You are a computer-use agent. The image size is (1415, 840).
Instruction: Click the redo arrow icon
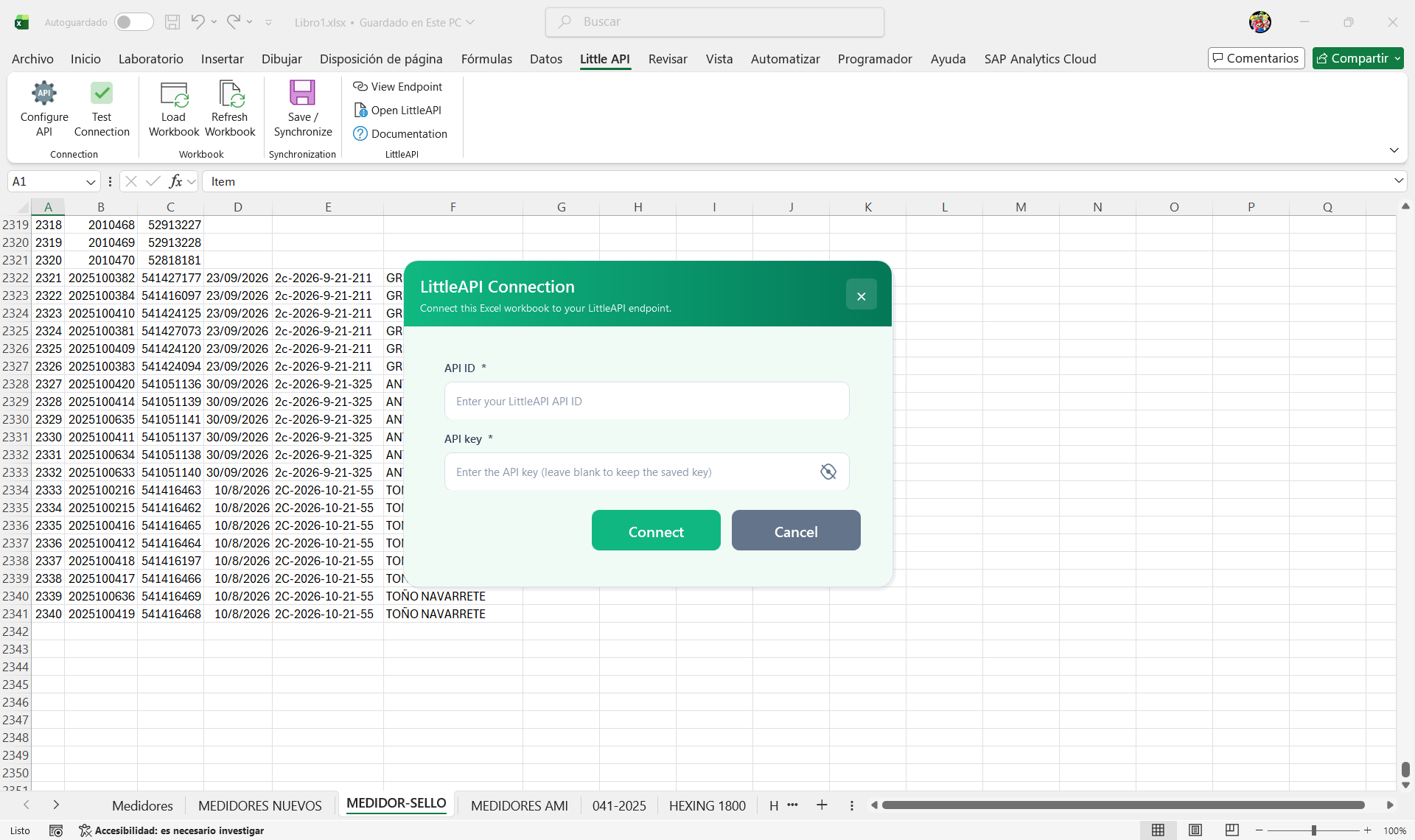234,22
